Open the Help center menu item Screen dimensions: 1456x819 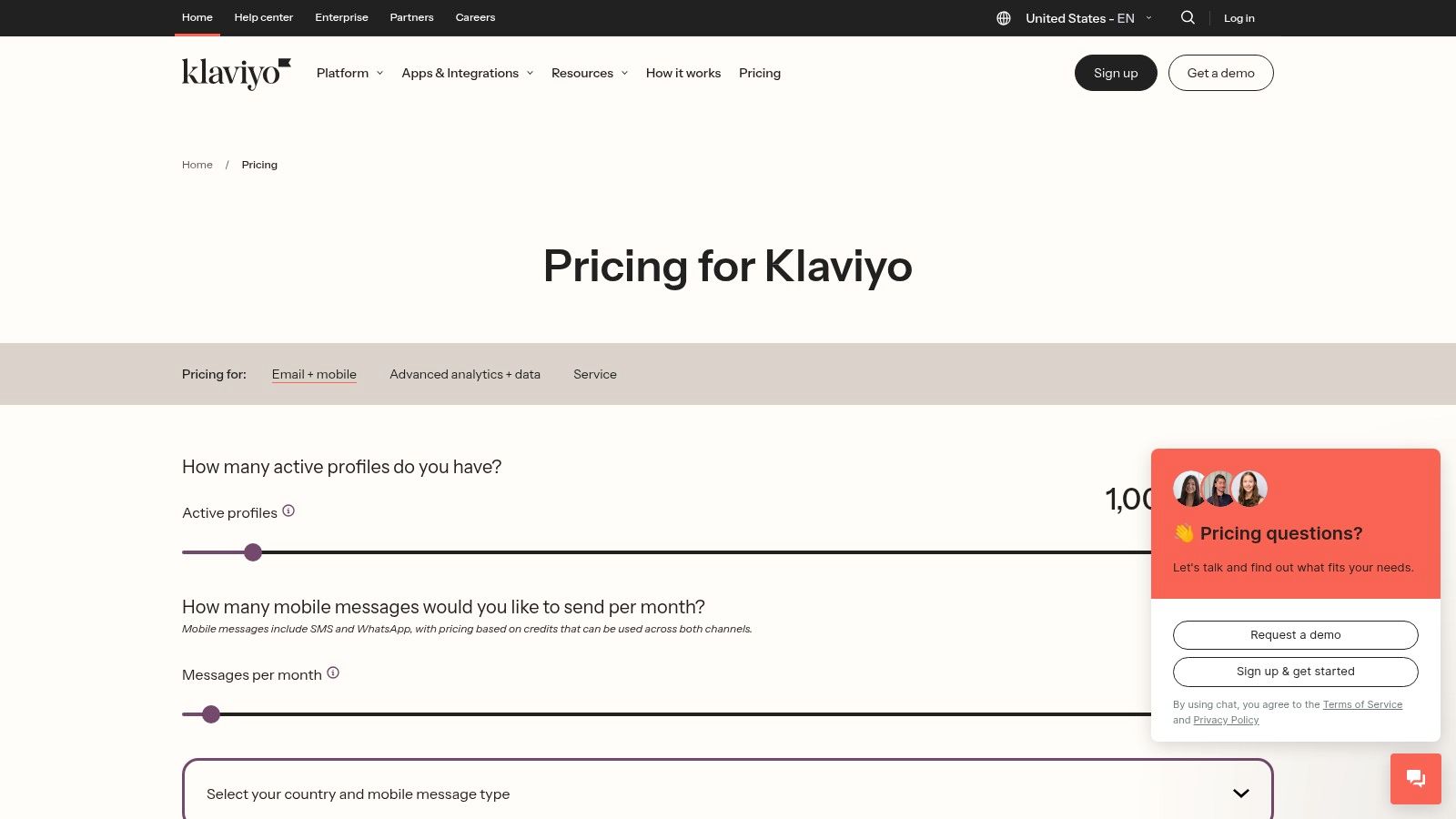(x=264, y=17)
